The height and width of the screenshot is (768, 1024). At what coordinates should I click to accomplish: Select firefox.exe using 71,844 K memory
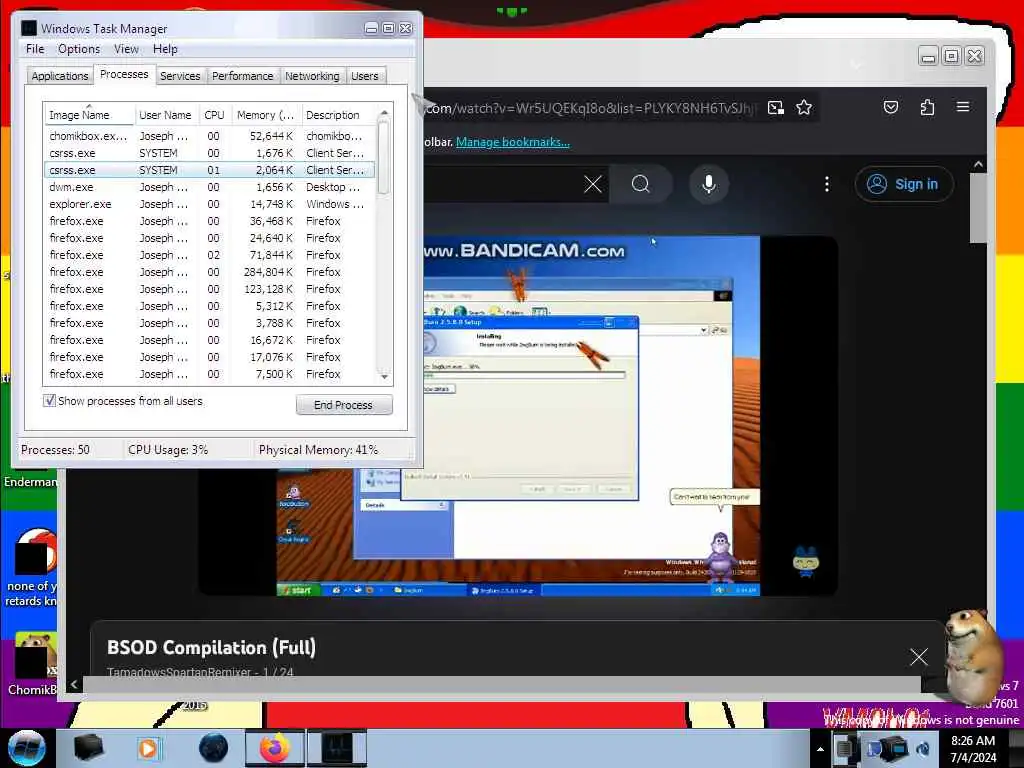(209, 255)
